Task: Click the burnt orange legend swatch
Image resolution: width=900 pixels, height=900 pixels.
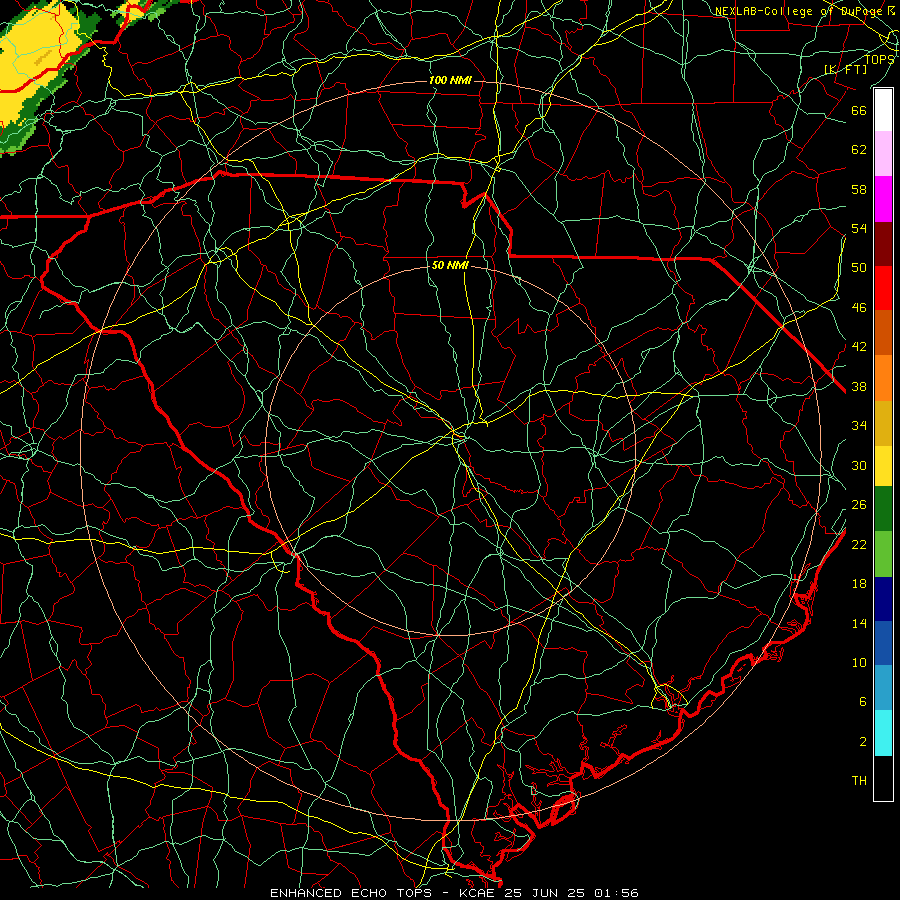Action: 883,332
